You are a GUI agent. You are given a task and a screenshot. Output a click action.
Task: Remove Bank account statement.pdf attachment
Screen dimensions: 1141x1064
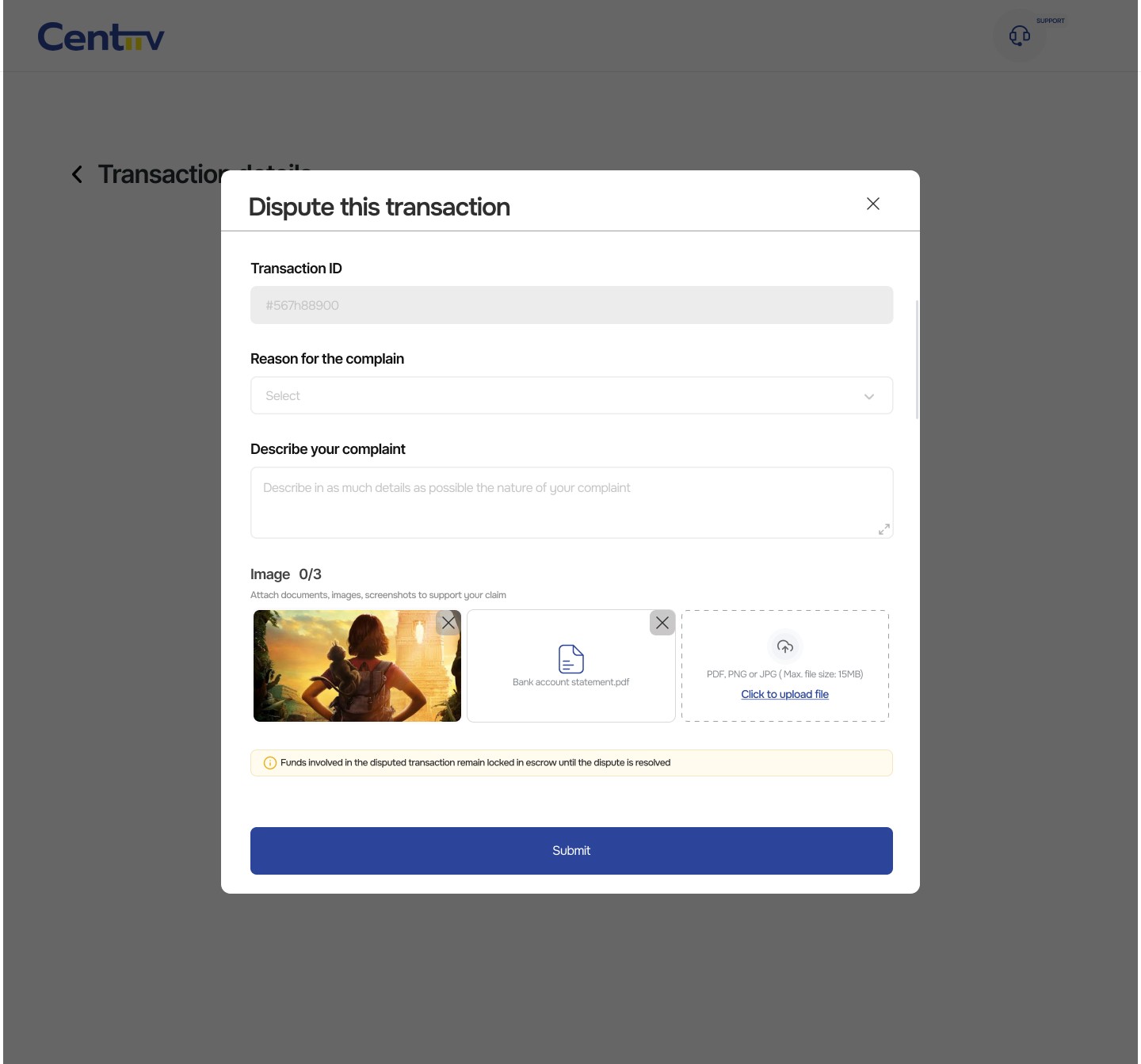click(x=662, y=623)
